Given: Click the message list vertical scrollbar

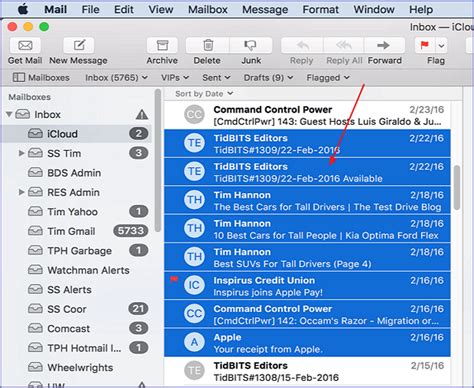Looking at the screenshot, I should [x=457, y=188].
